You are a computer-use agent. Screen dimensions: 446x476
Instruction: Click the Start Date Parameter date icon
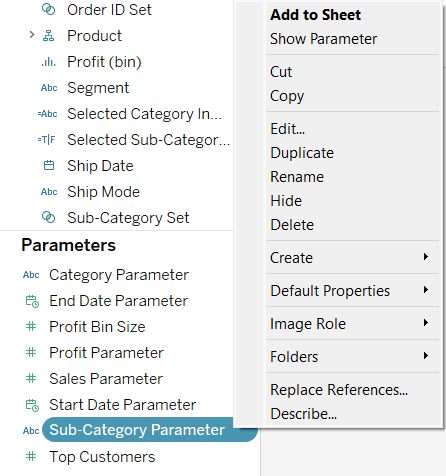(32, 405)
